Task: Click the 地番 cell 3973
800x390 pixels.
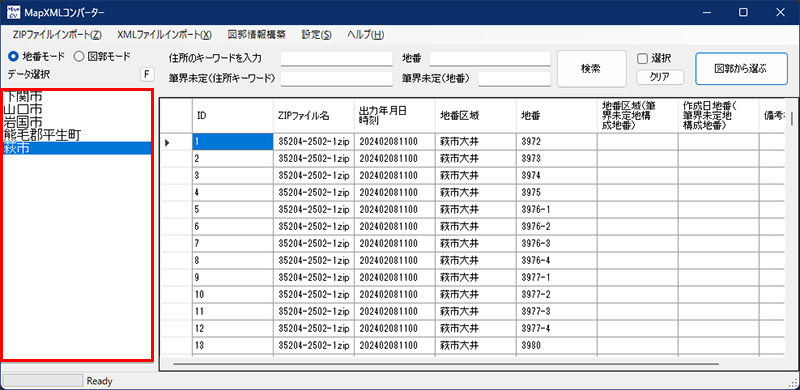Action: tap(557, 159)
